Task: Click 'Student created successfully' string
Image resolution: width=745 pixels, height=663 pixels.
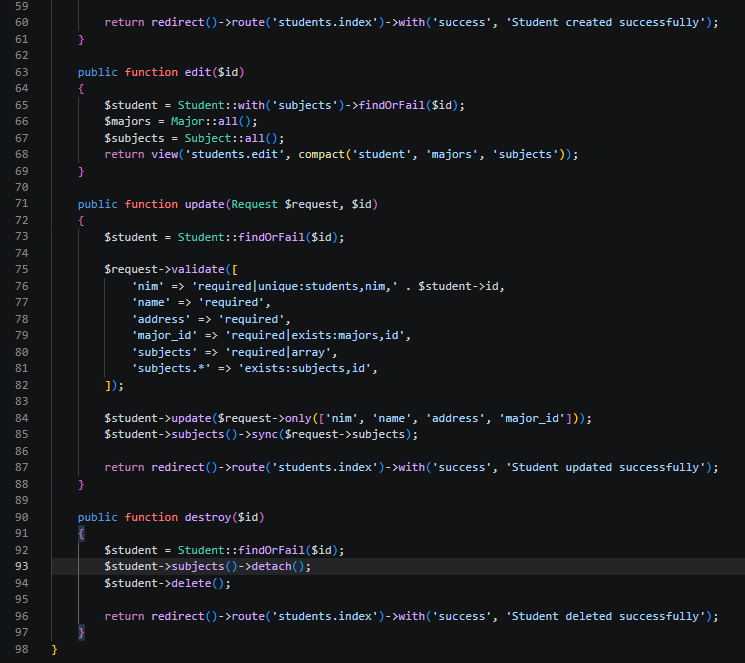Action: tap(606, 22)
